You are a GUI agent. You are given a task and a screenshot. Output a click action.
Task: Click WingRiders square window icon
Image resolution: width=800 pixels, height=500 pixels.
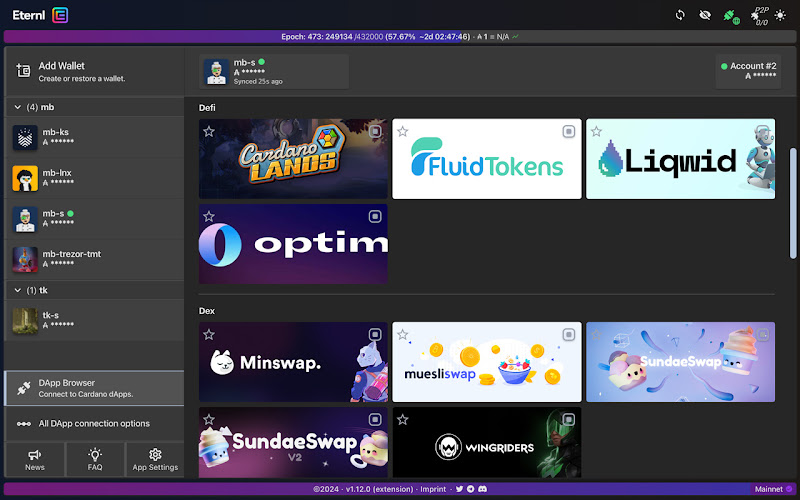point(568,419)
